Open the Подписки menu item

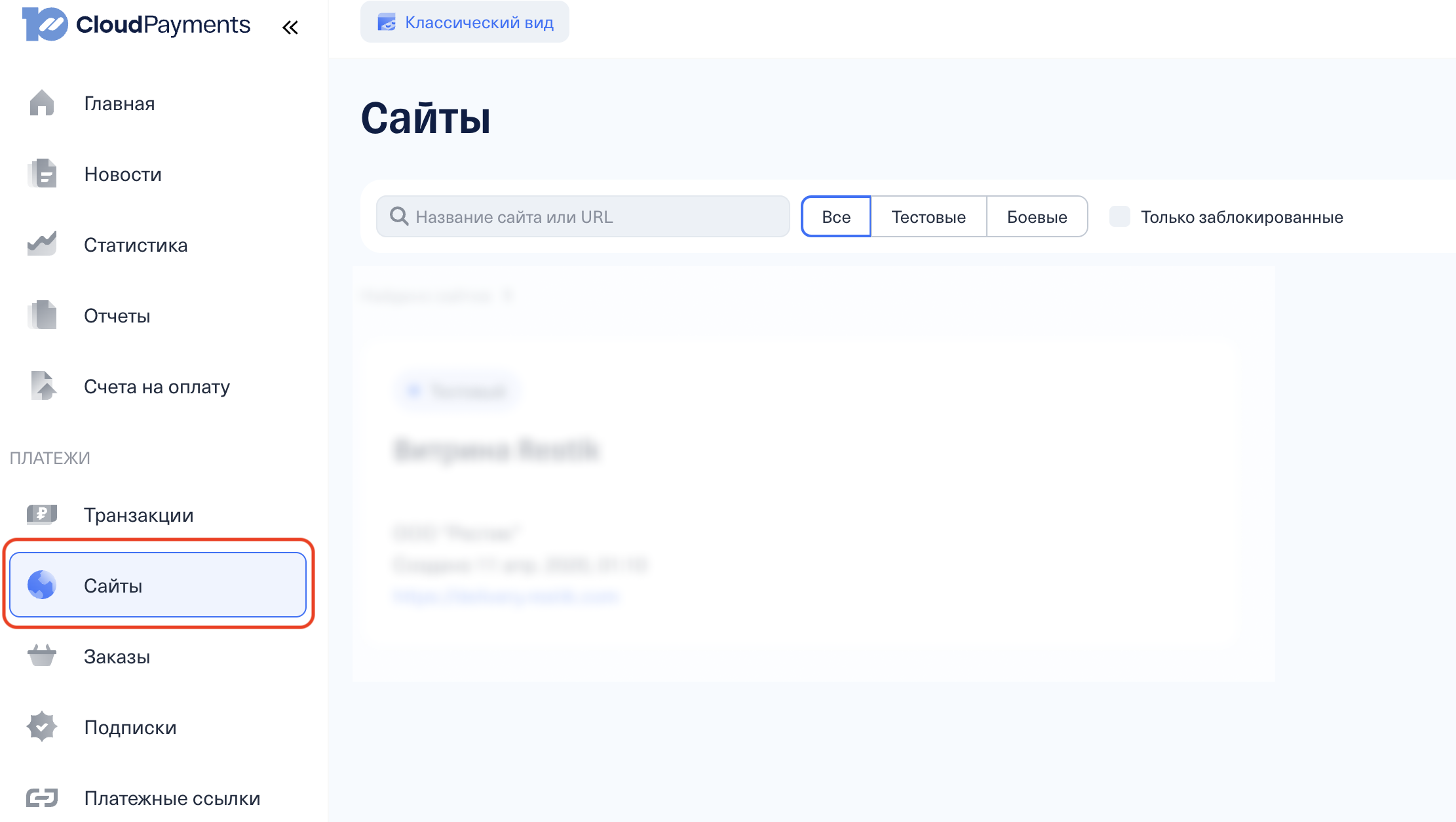click(x=130, y=728)
